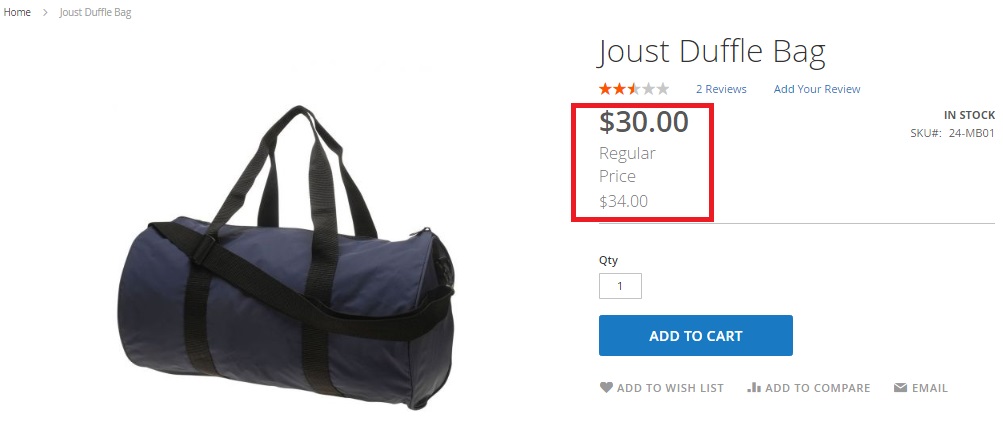The width and height of the screenshot is (1003, 427).
Task: Click the duffle bag product image
Action: (286, 257)
